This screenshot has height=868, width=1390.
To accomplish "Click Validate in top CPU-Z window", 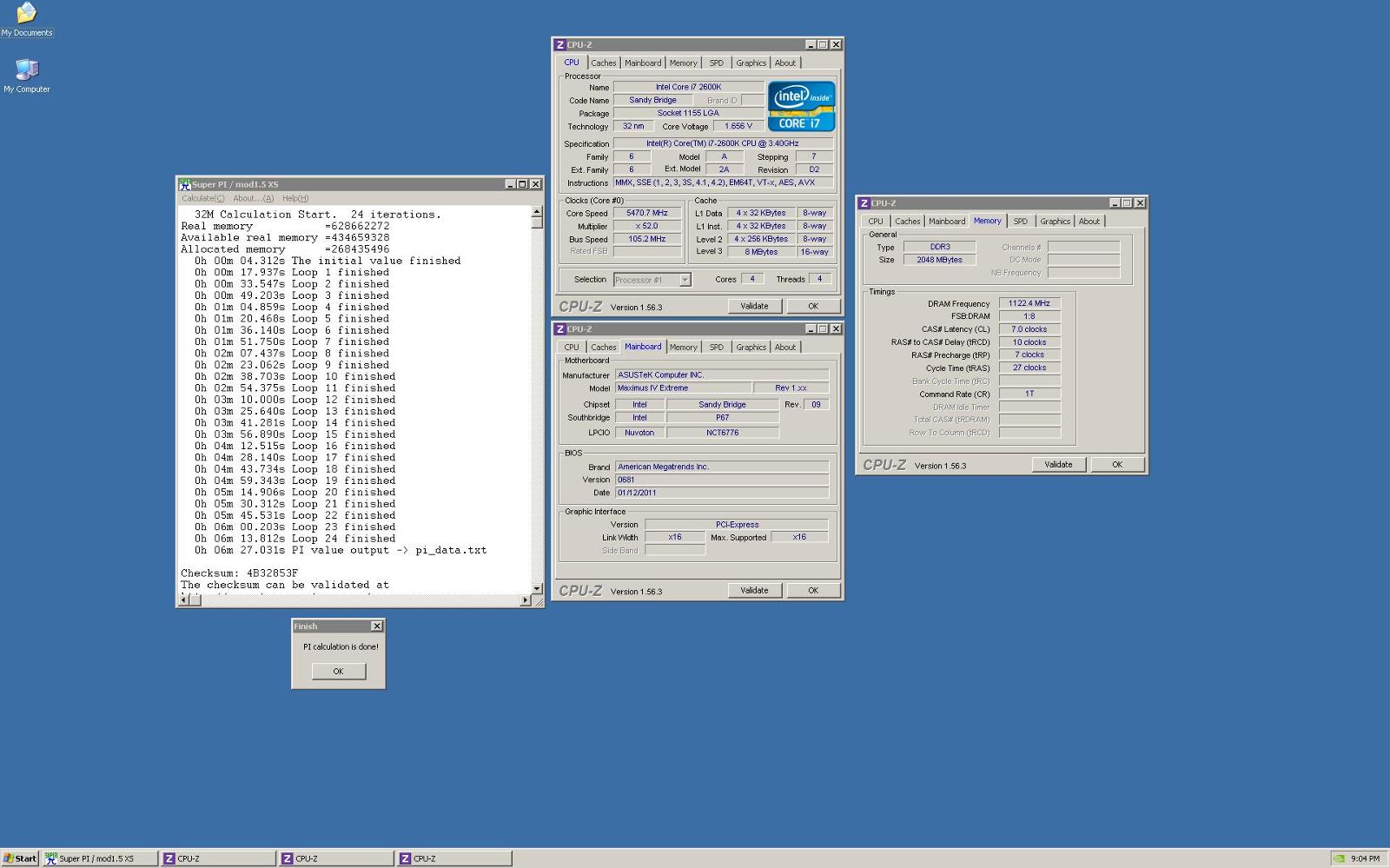I will point(754,306).
